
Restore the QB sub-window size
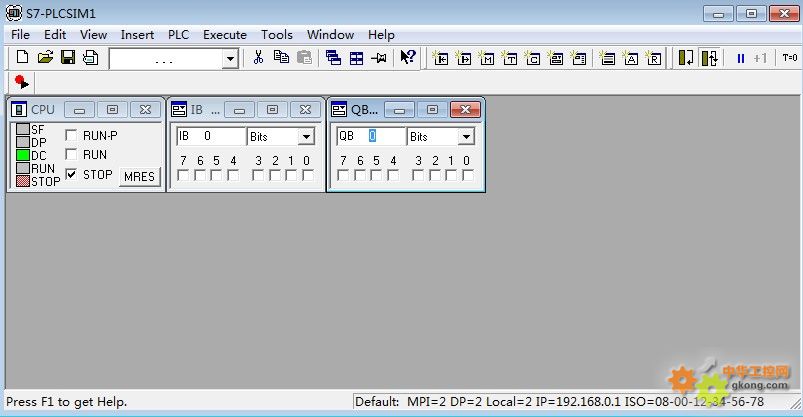point(432,110)
